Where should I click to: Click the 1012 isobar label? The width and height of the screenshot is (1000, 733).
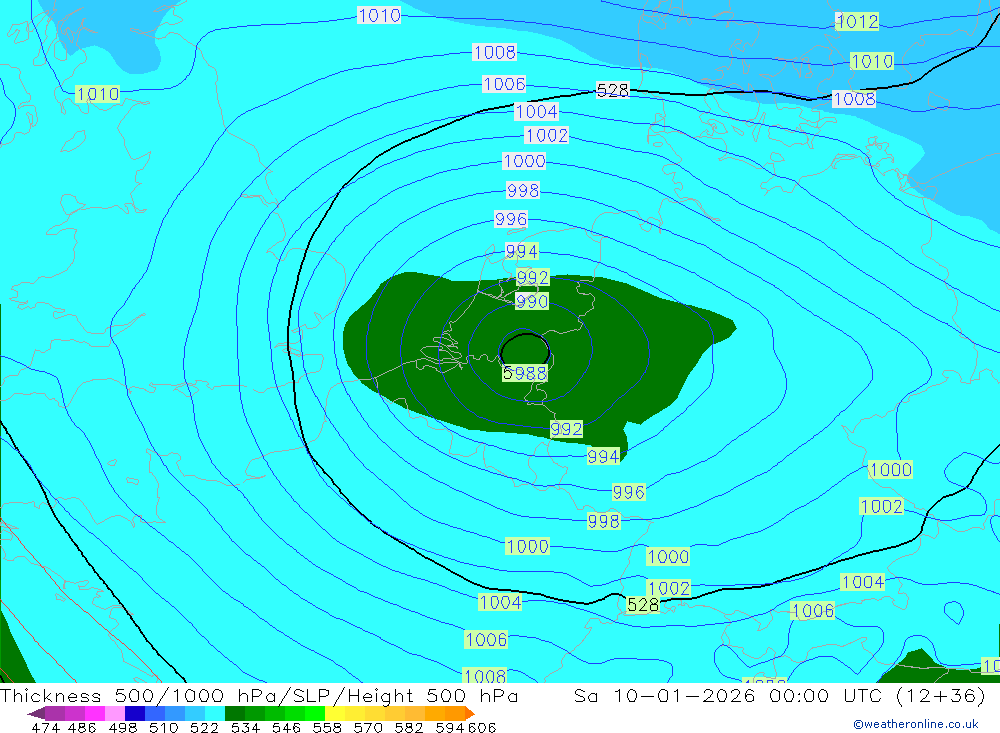pyautogui.click(x=857, y=22)
